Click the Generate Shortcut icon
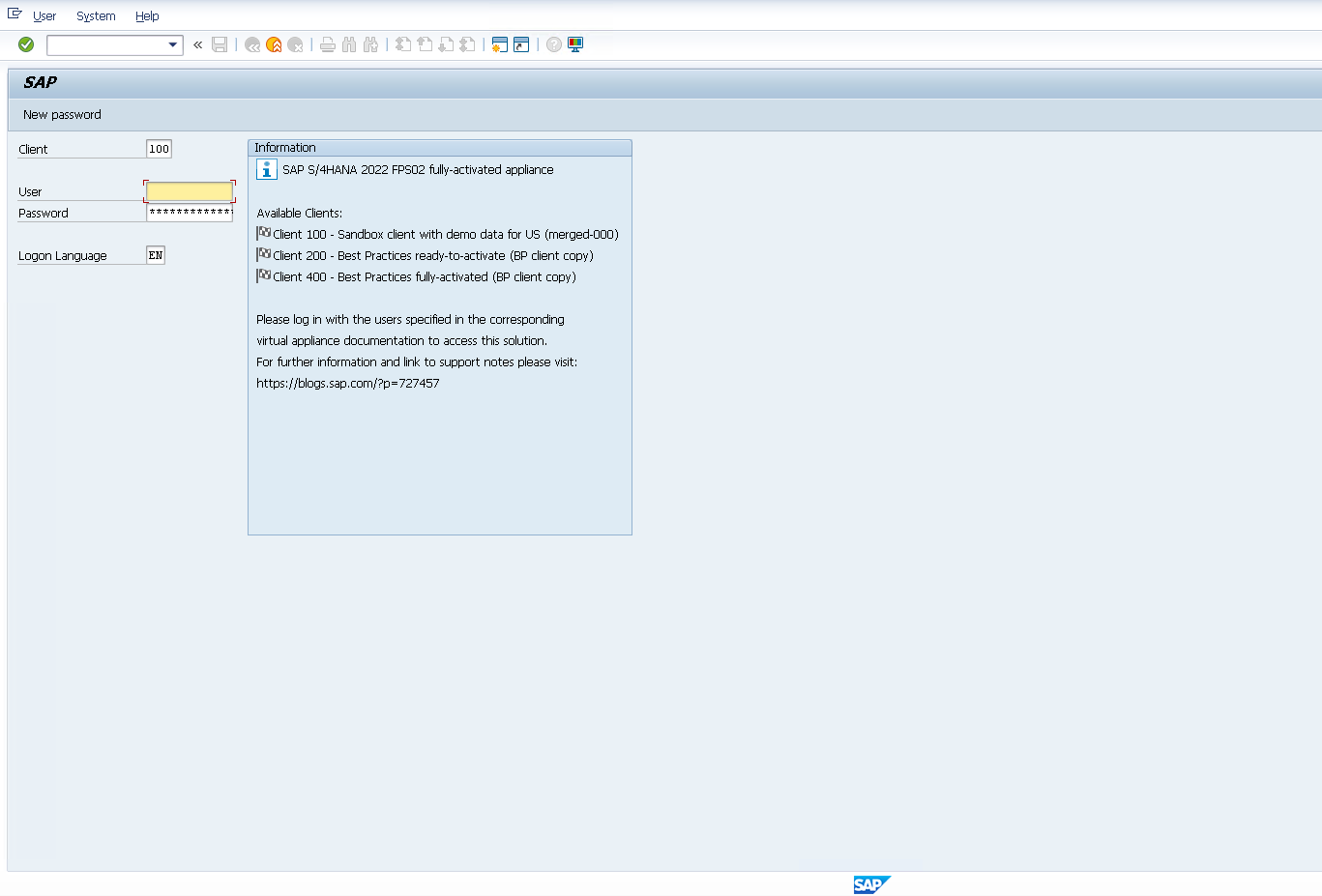This screenshot has width=1322, height=896. 521,44
